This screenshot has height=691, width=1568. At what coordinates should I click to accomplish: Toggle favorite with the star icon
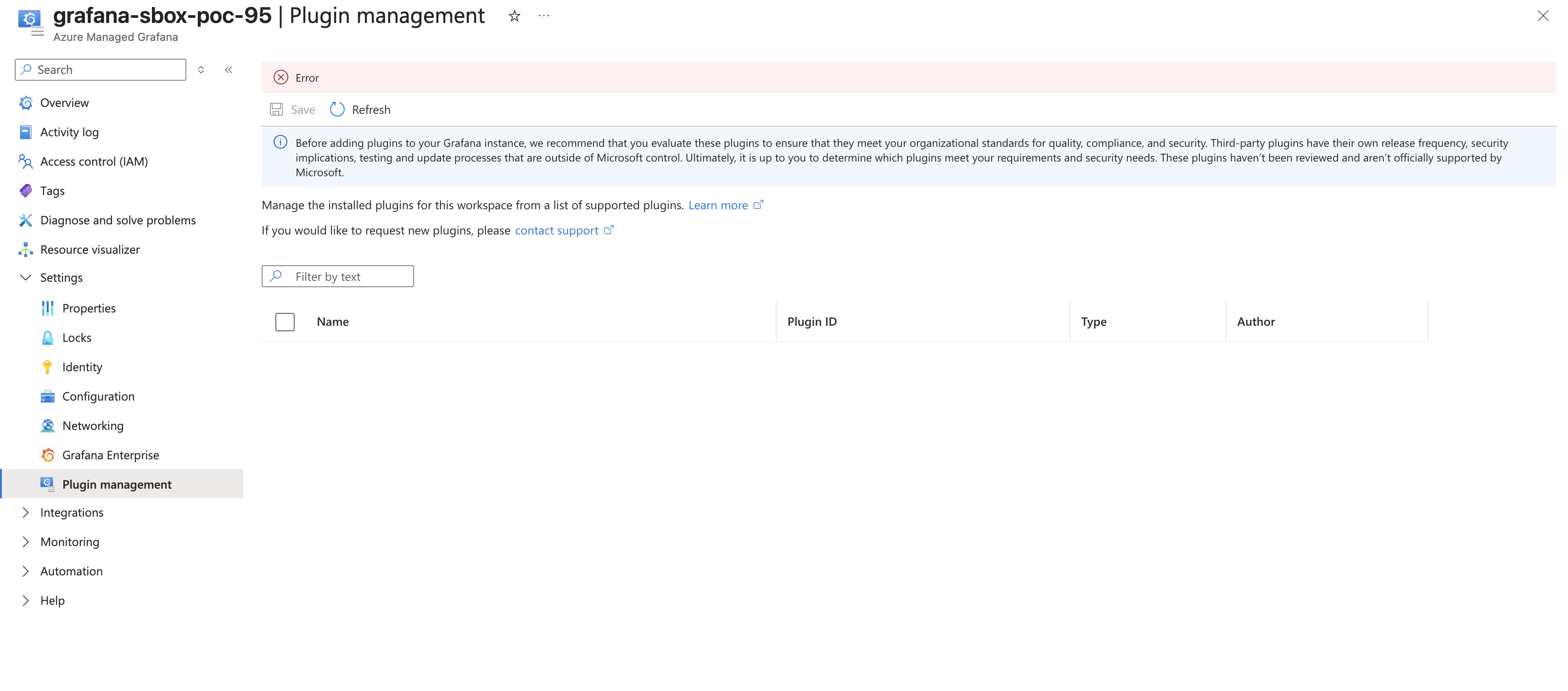pos(514,16)
